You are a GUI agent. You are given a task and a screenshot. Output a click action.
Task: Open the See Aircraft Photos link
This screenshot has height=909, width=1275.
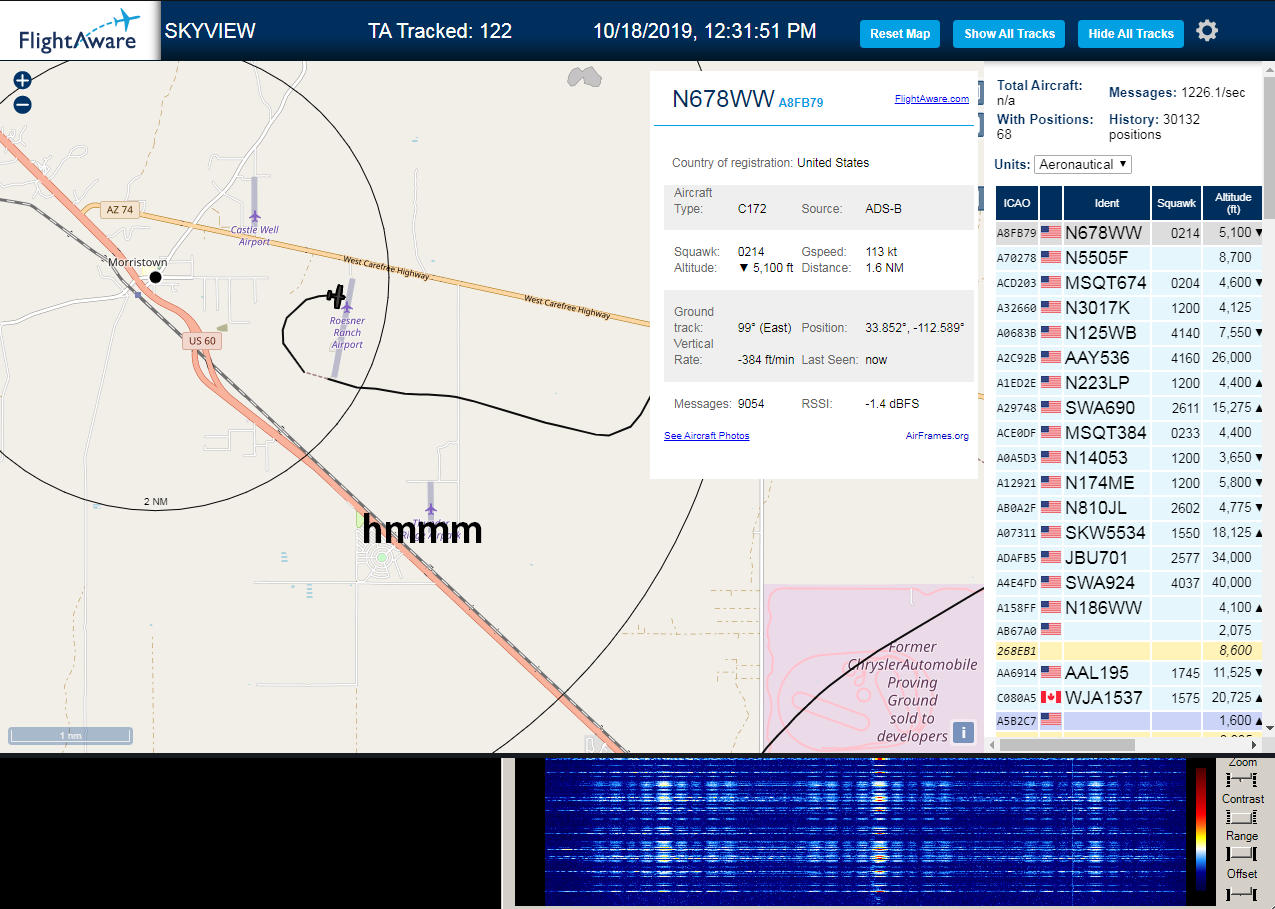click(706, 436)
